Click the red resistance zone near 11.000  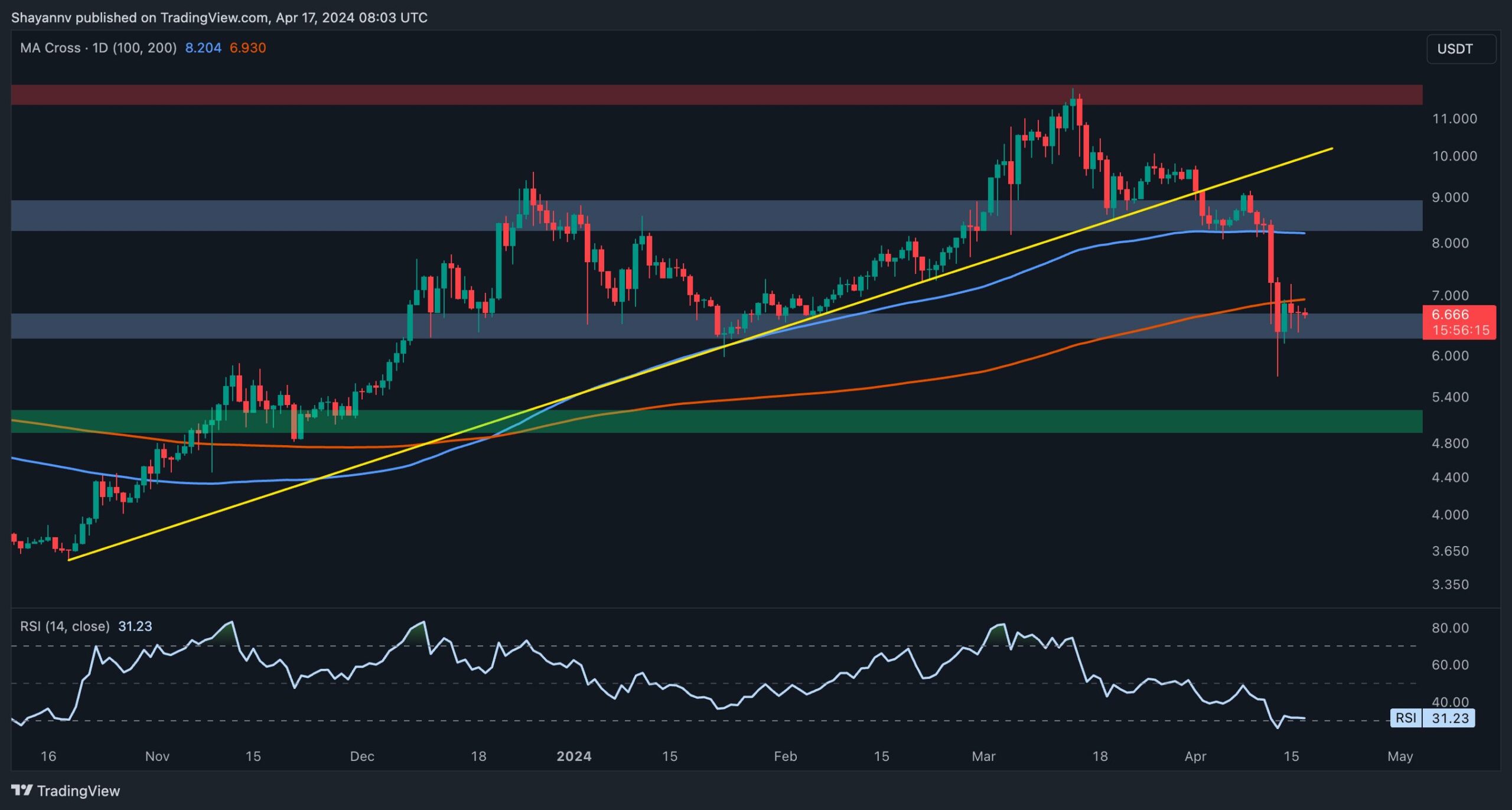pyautogui.click(x=716, y=94)
